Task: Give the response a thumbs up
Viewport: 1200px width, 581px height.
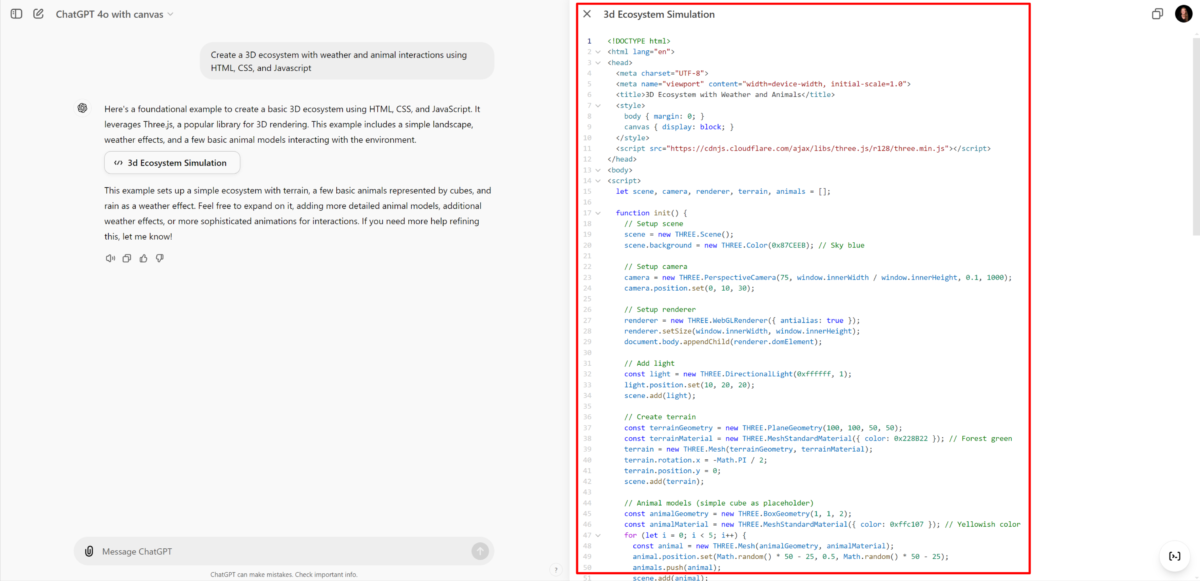Action: (x=143, y=258)
